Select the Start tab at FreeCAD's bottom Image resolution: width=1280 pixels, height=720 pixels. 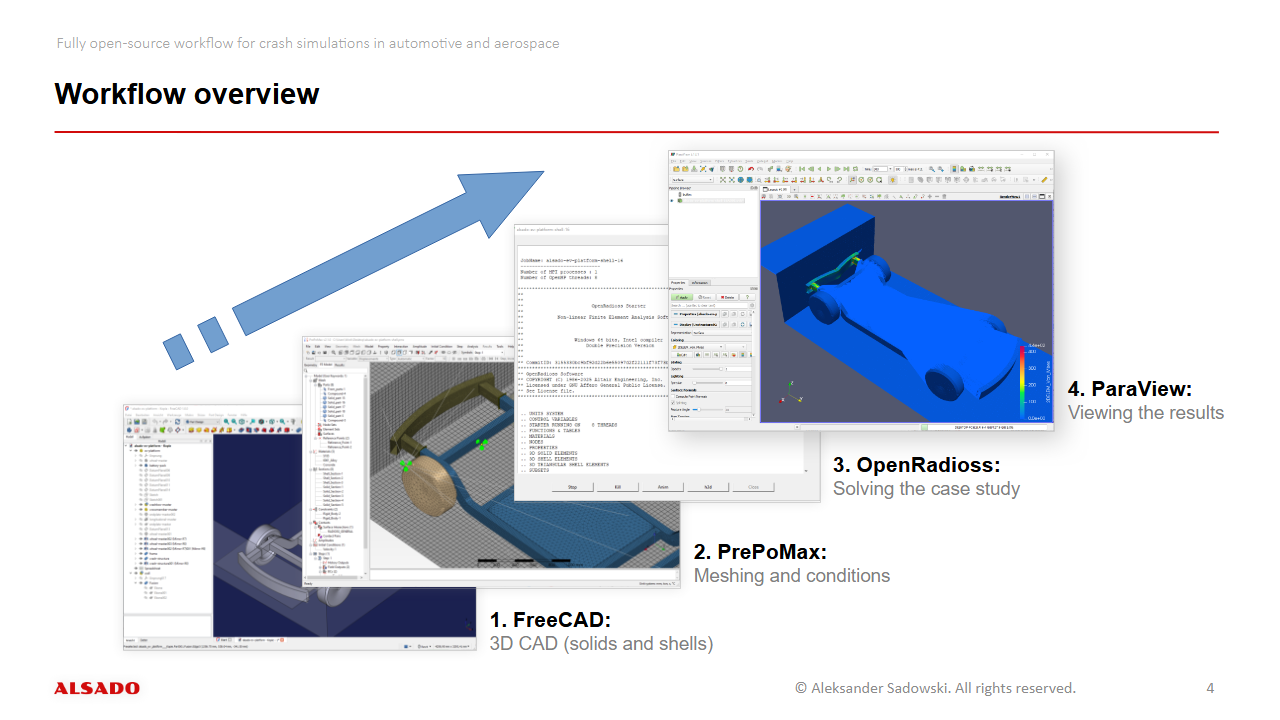coord(223,640)
